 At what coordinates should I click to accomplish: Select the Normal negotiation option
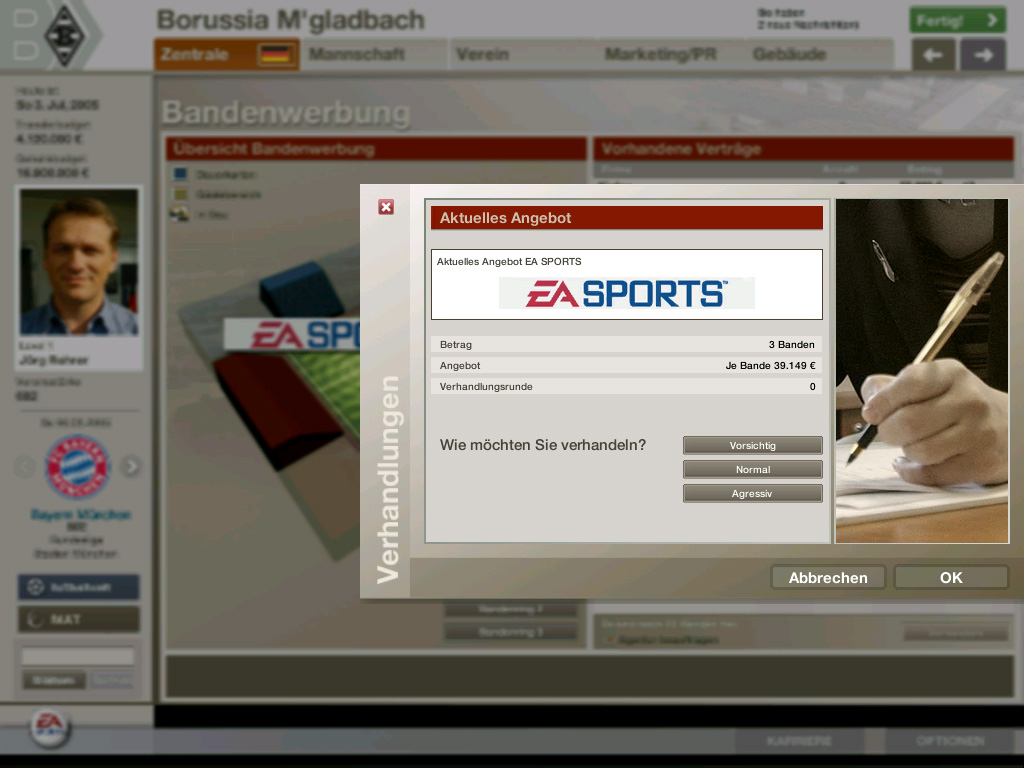pyautogui.click(x=752, y=469)
